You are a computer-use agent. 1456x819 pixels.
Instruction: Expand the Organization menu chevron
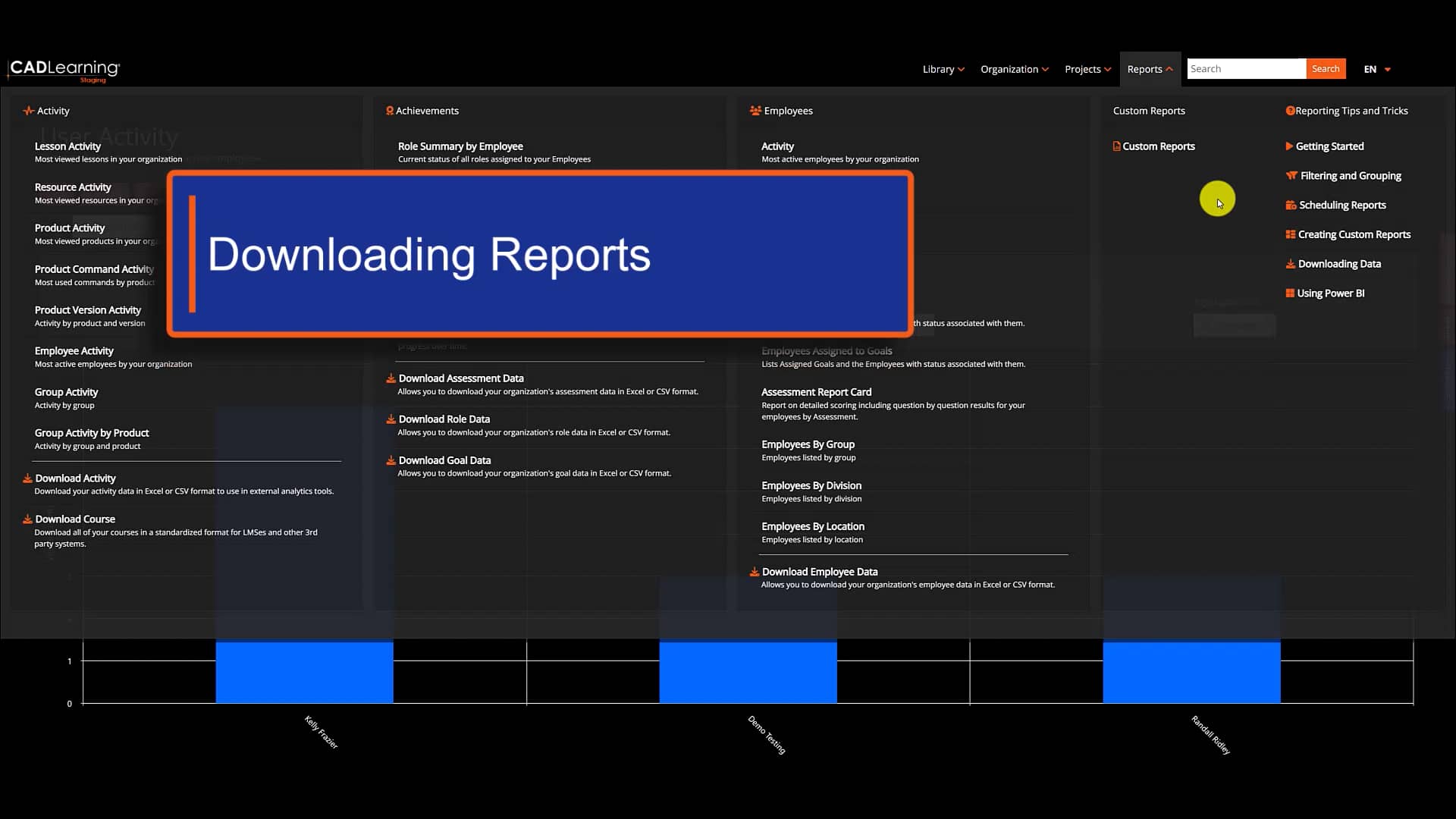pos(1046,69)
